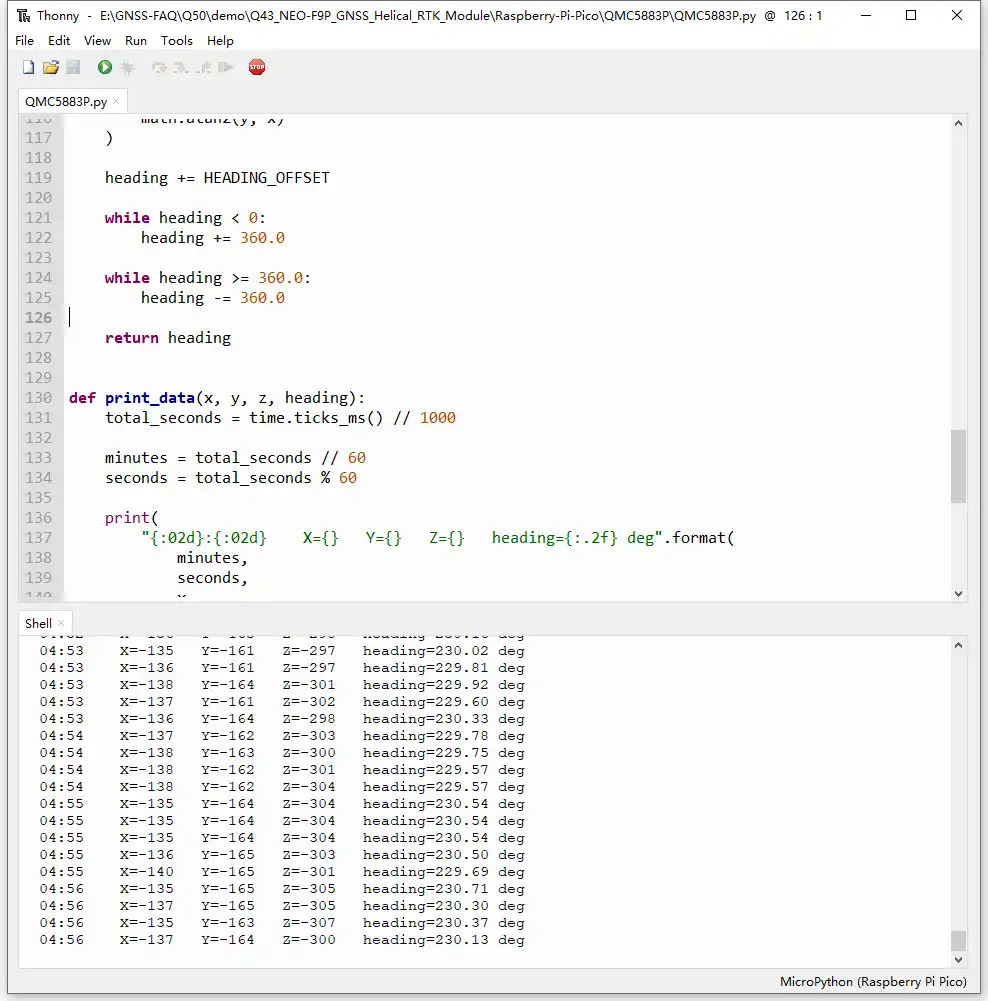Click the Step Into toolbar icon
This screenshot has width=988, height=1001.
point(181,67)
